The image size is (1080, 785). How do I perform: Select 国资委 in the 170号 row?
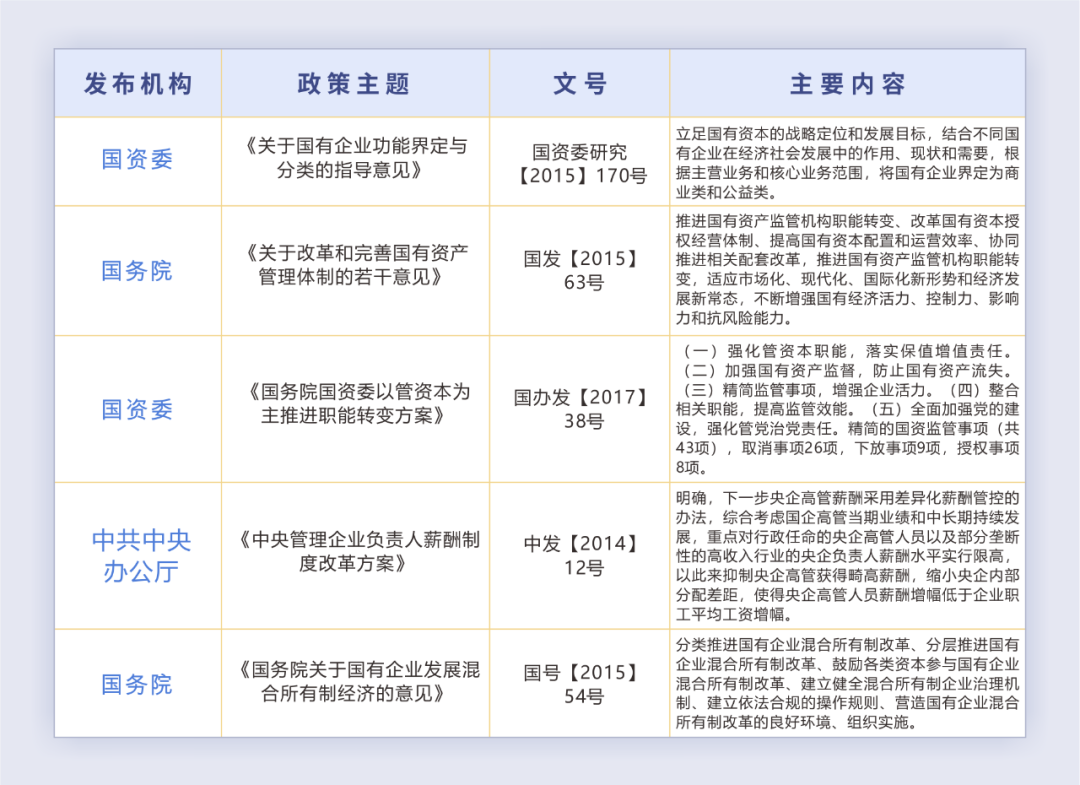[137, 159]
